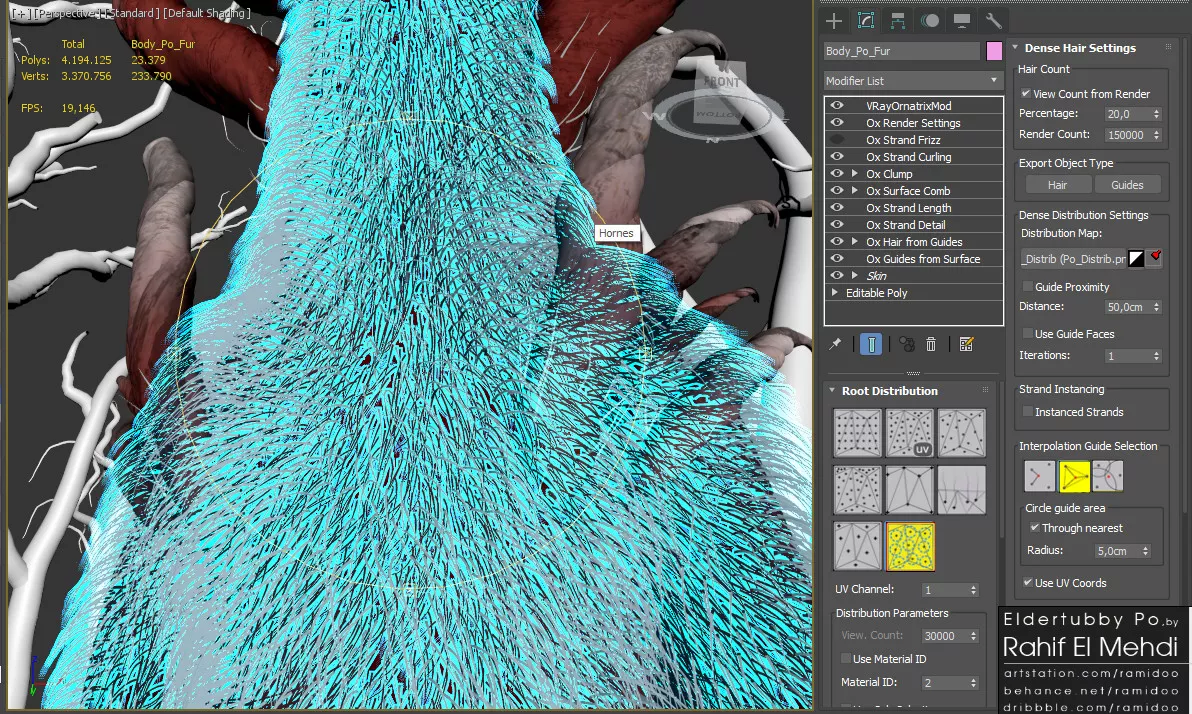Open the Create tab plus icon
Image resolution: width=1192 pixels, height=714 pixels.
coord(834,21)
